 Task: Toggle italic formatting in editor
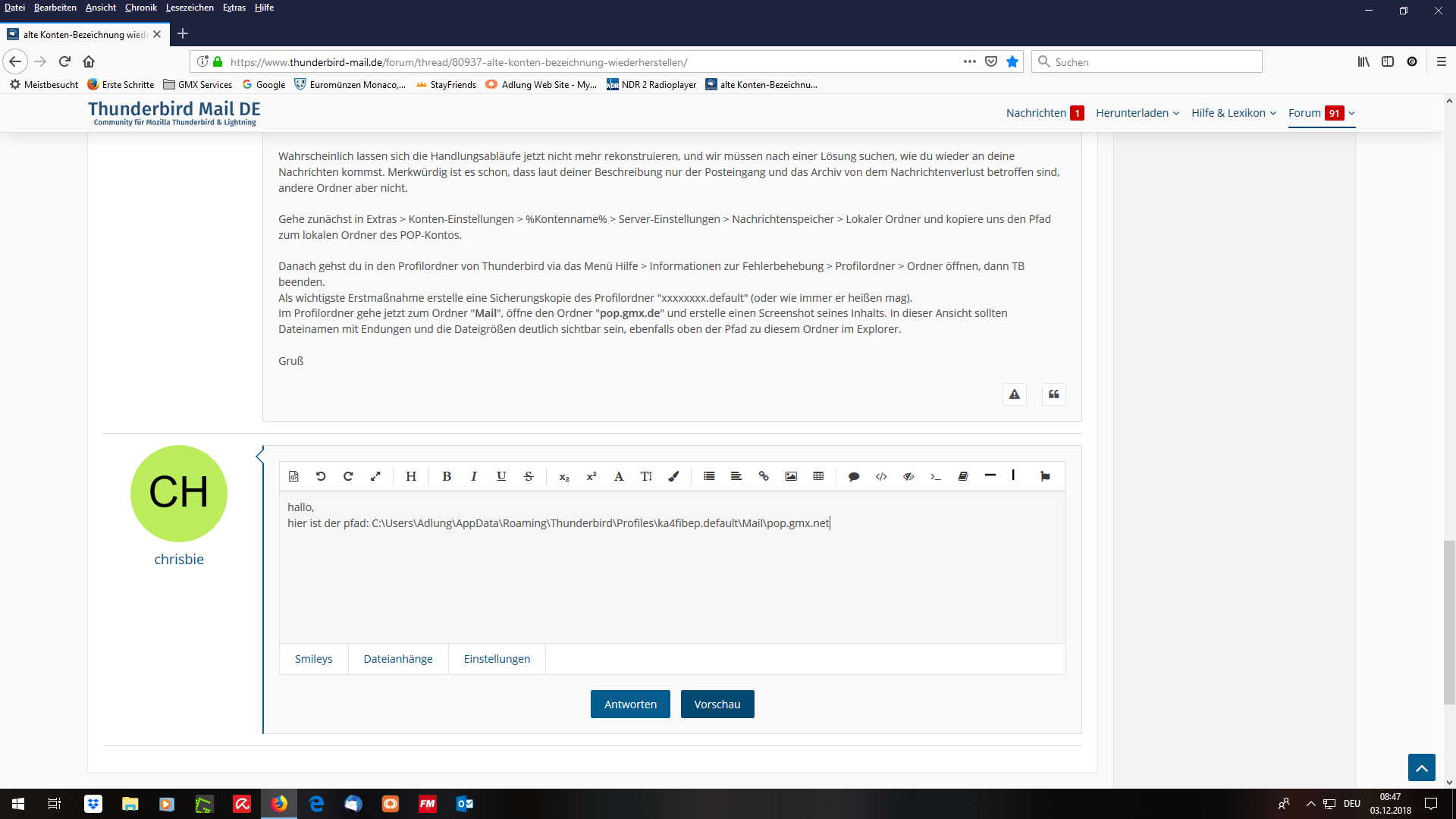(474, 476)
